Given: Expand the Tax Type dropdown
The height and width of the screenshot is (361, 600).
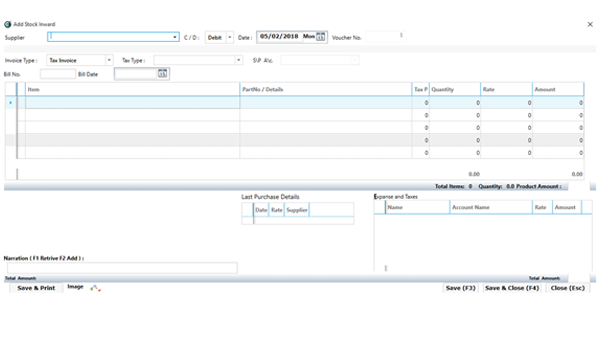Looking at the screenshot, I should [238, 60].
